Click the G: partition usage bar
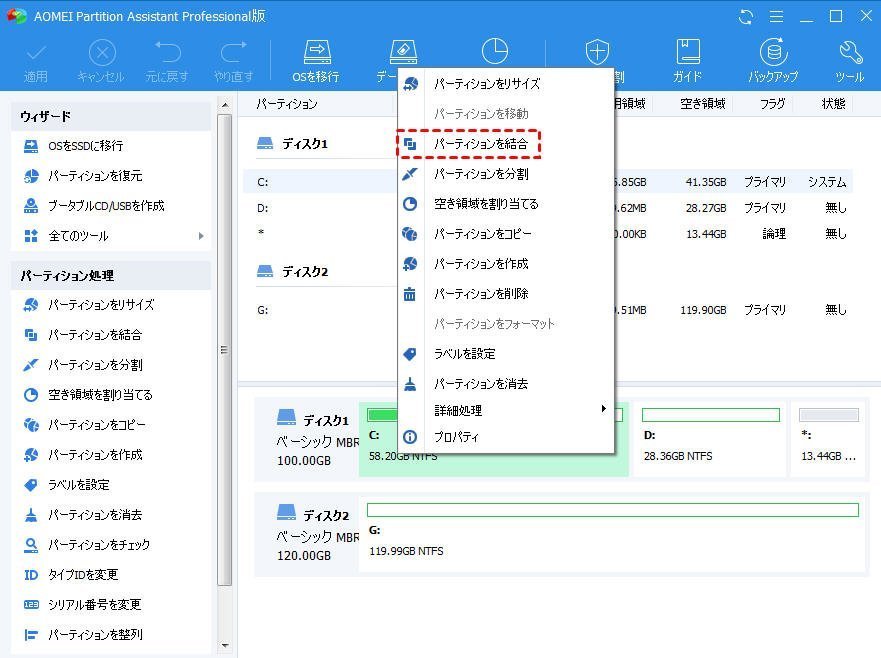Screen dimensions: 881x658 pyautogui.click(x=612, y=510)
